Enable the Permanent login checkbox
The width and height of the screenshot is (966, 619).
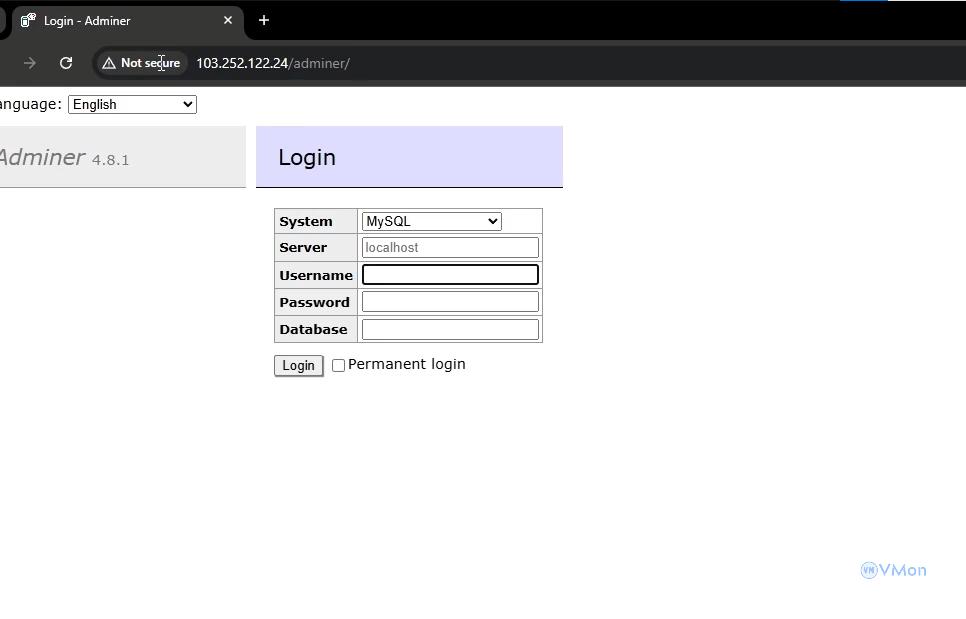[x=338, y=365]
